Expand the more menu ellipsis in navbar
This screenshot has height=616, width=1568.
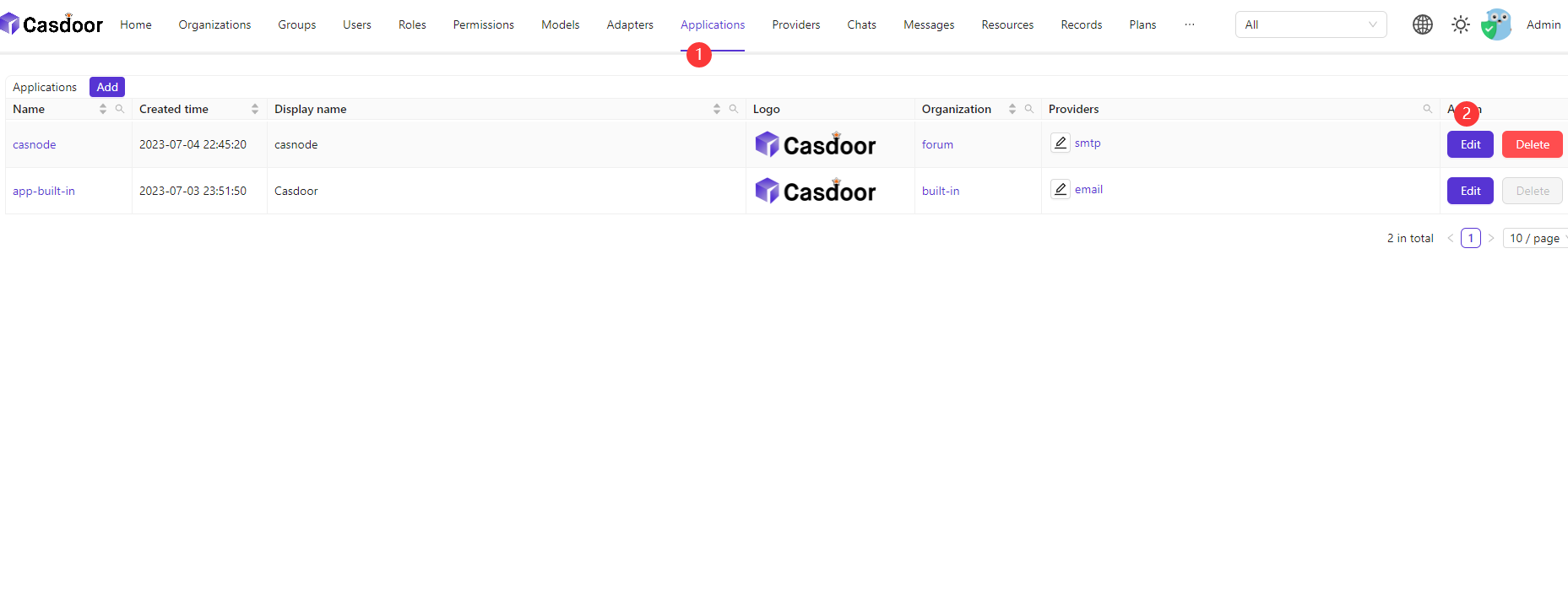(x=1190, y=24)
